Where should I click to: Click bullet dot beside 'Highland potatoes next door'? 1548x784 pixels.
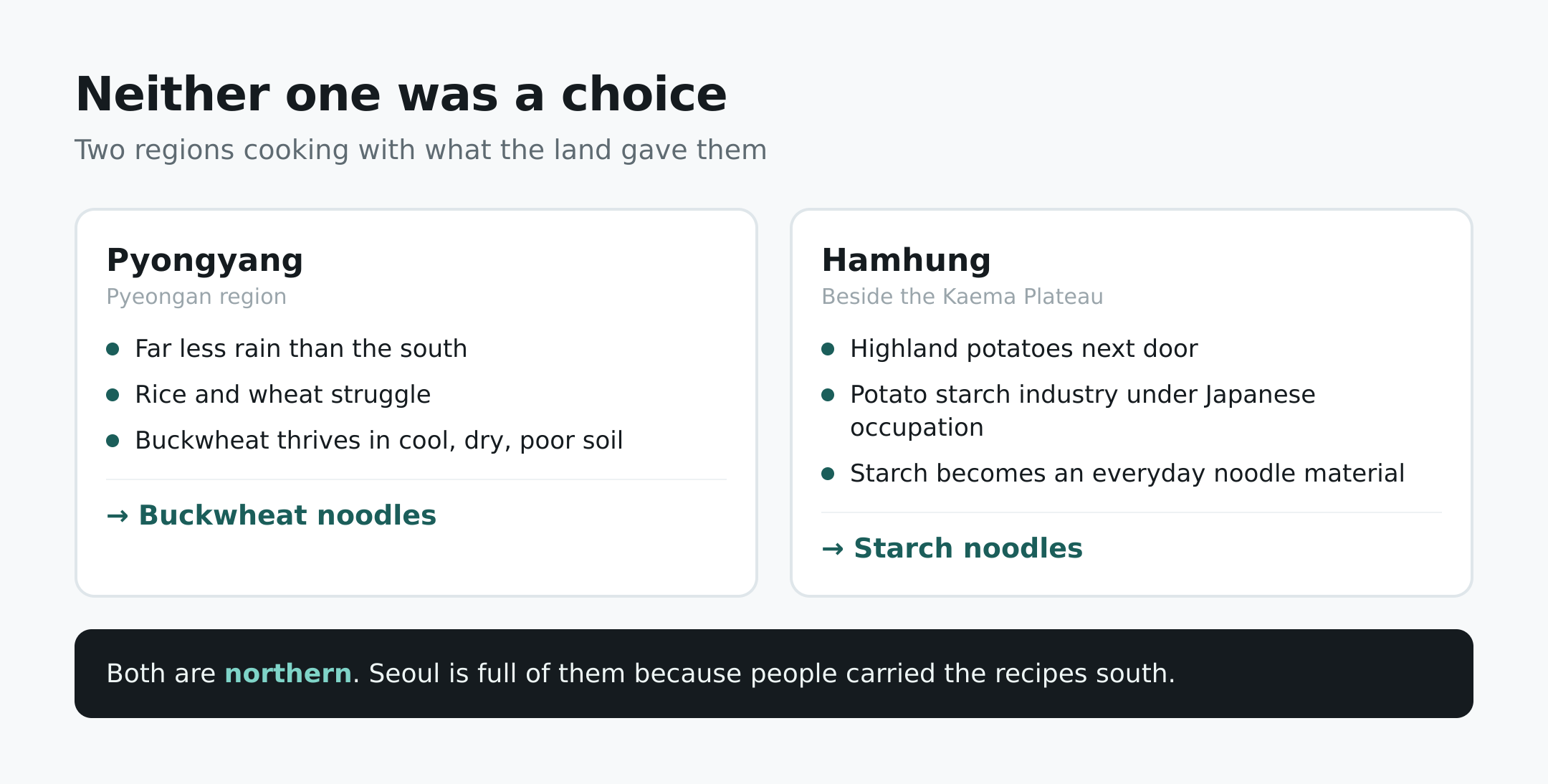tap(828, 349)
